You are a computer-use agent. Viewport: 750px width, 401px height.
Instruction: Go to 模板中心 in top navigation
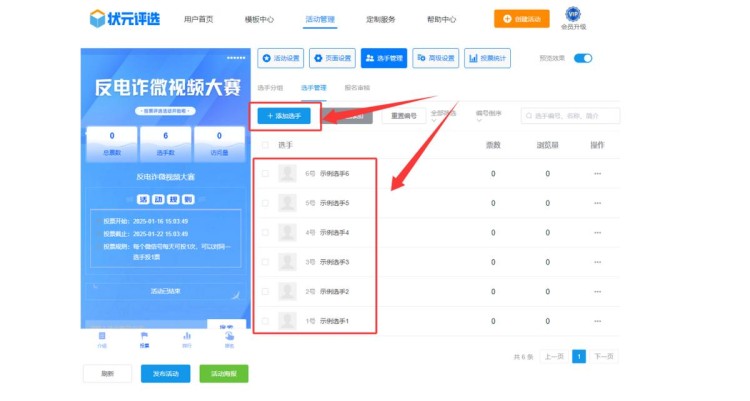tap(259, 19)
